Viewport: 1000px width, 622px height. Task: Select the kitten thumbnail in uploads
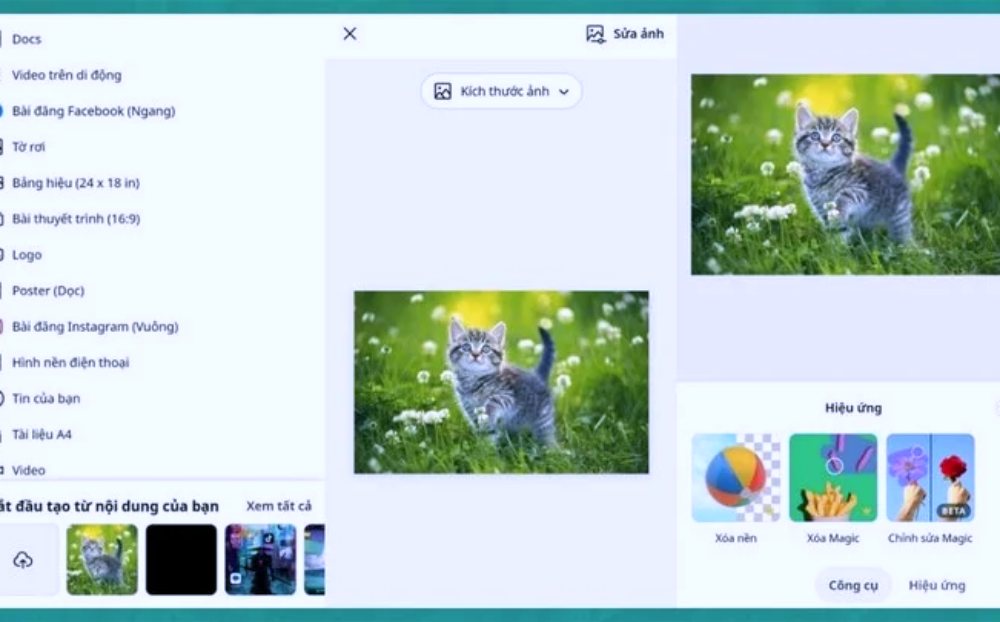click(x=102, y=560)
